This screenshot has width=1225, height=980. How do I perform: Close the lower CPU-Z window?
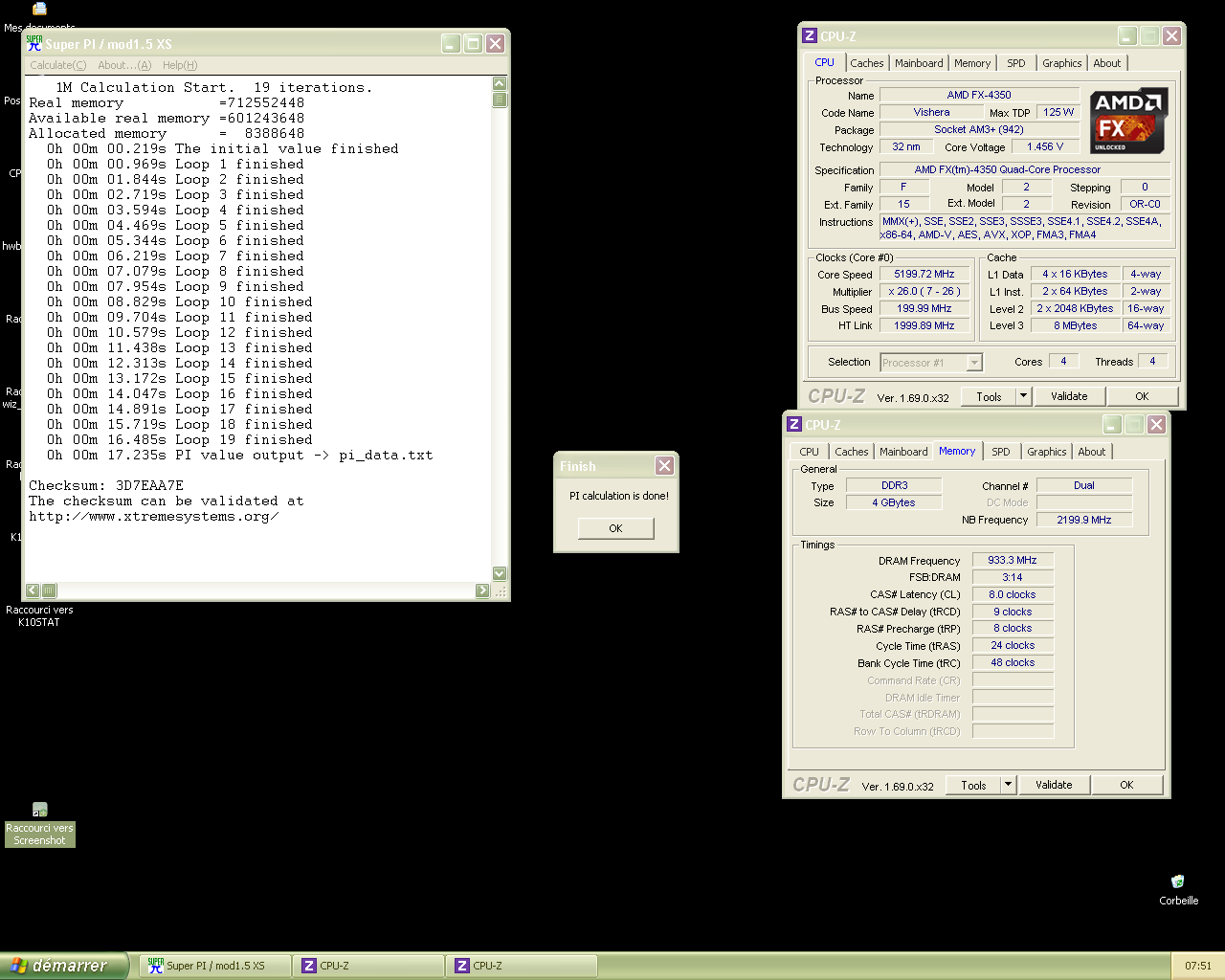coord(1156,424)
